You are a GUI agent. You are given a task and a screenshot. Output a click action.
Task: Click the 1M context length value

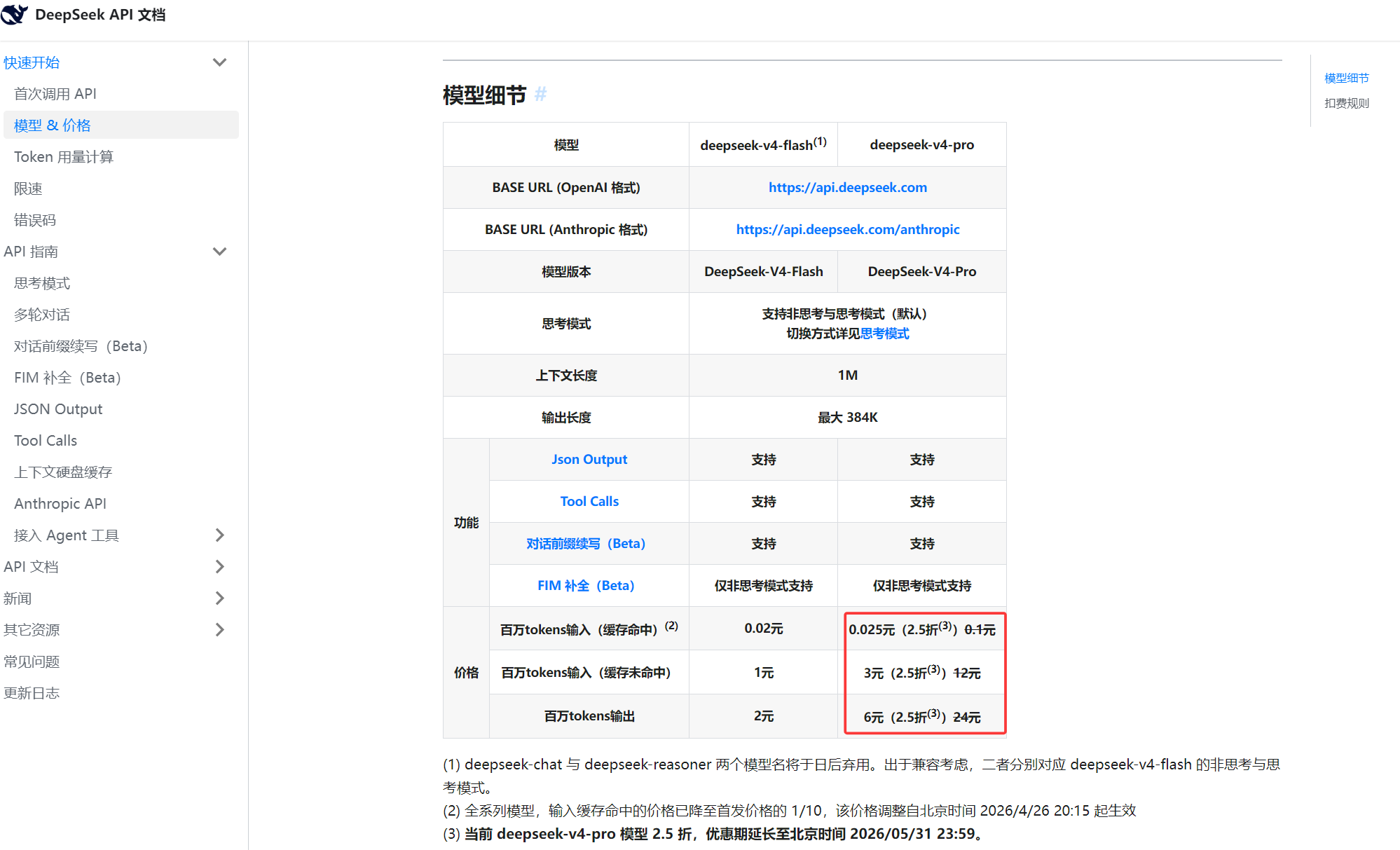click(847, 375)
